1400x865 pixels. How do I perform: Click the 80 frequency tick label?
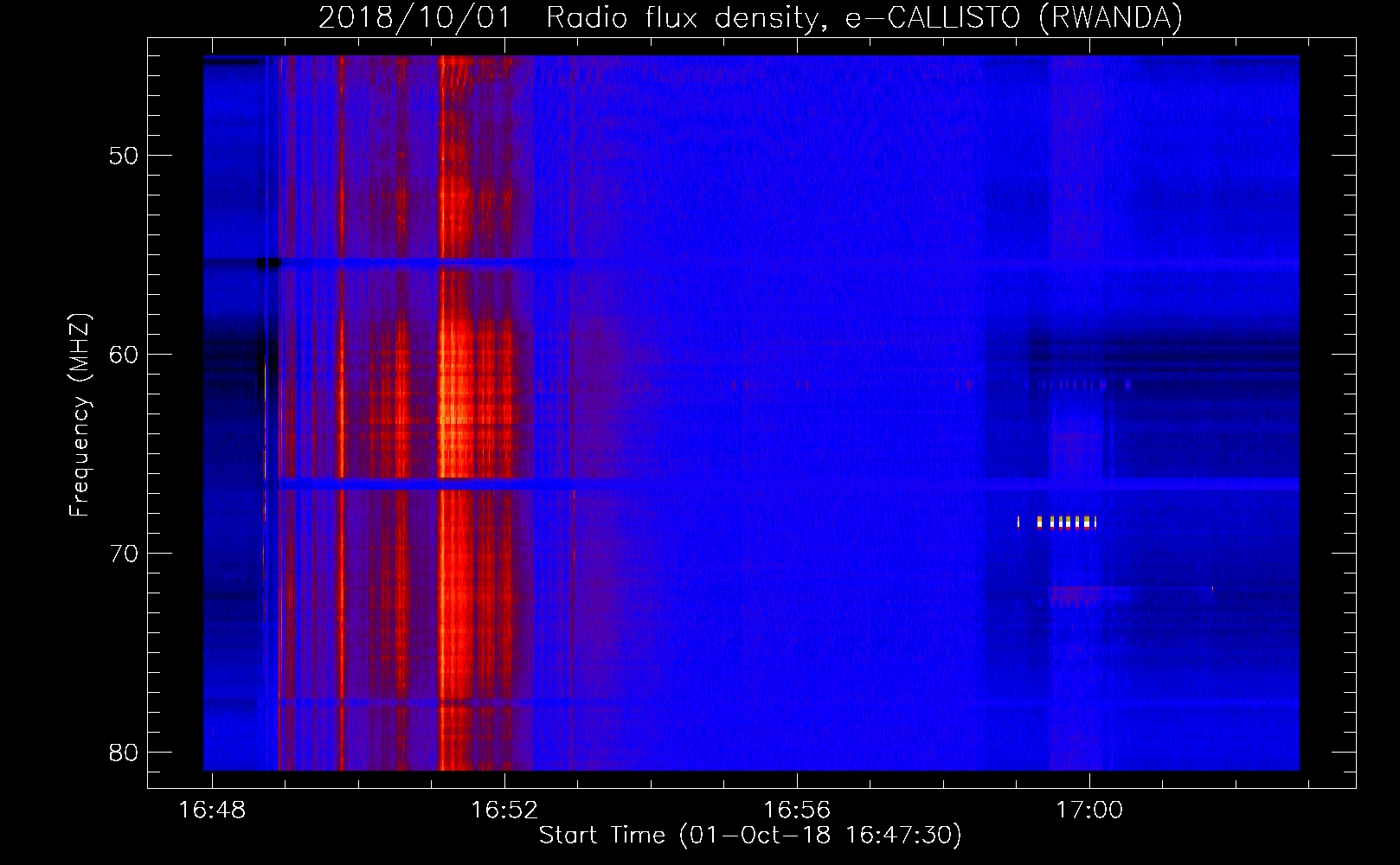[124, 753]
